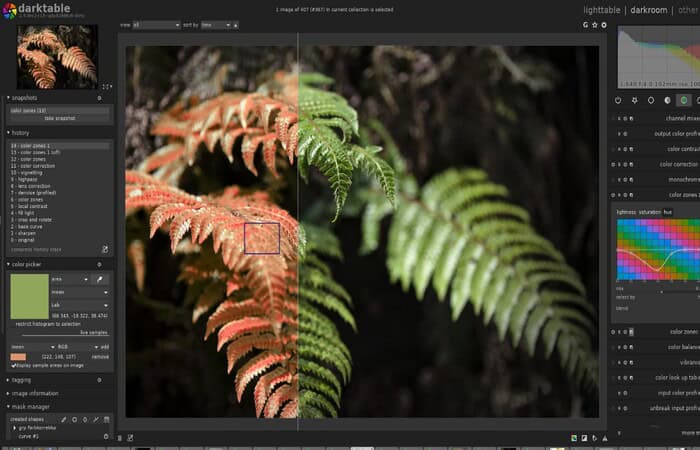Toggle image grouping icon in top bar
Screen dimensions: 700x450
point(585,25)
